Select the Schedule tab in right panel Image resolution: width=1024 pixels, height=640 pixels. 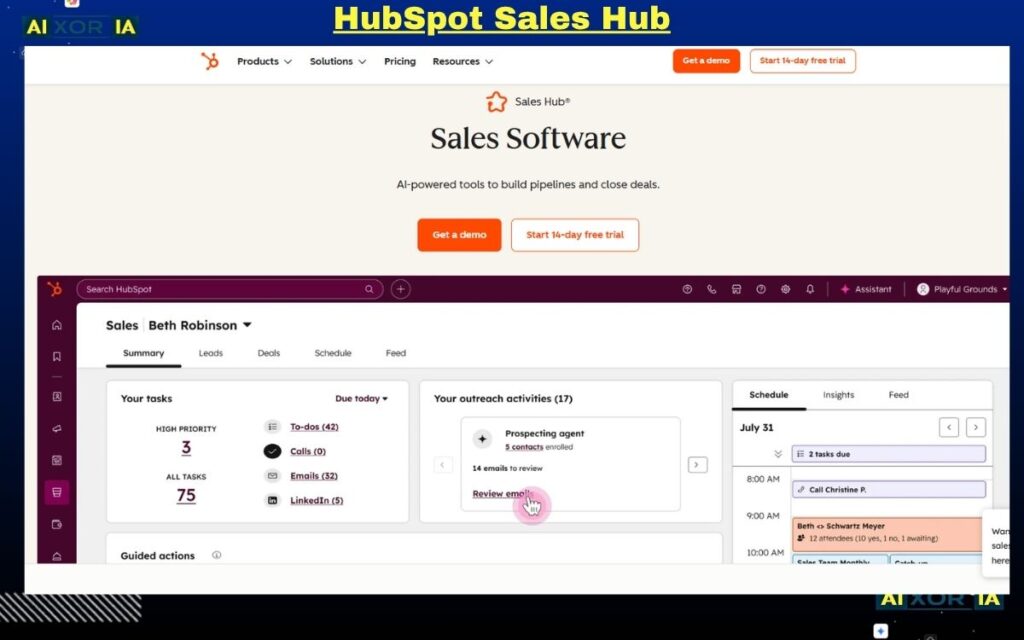tap(769, 394)
